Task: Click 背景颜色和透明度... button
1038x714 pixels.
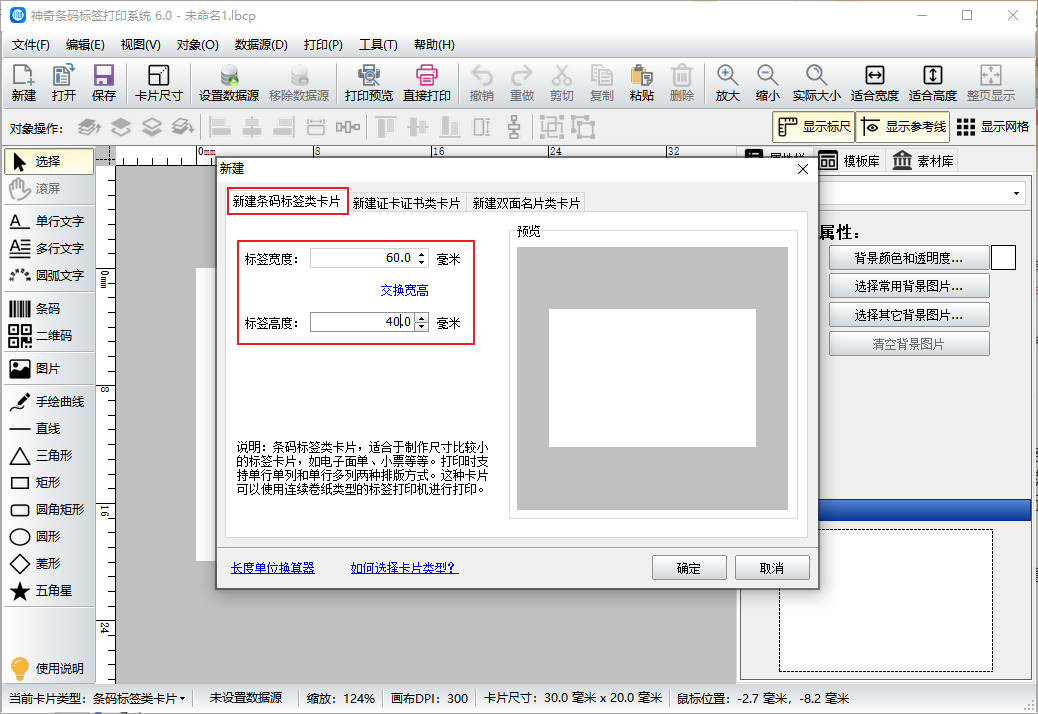Action: pos(909,258)
